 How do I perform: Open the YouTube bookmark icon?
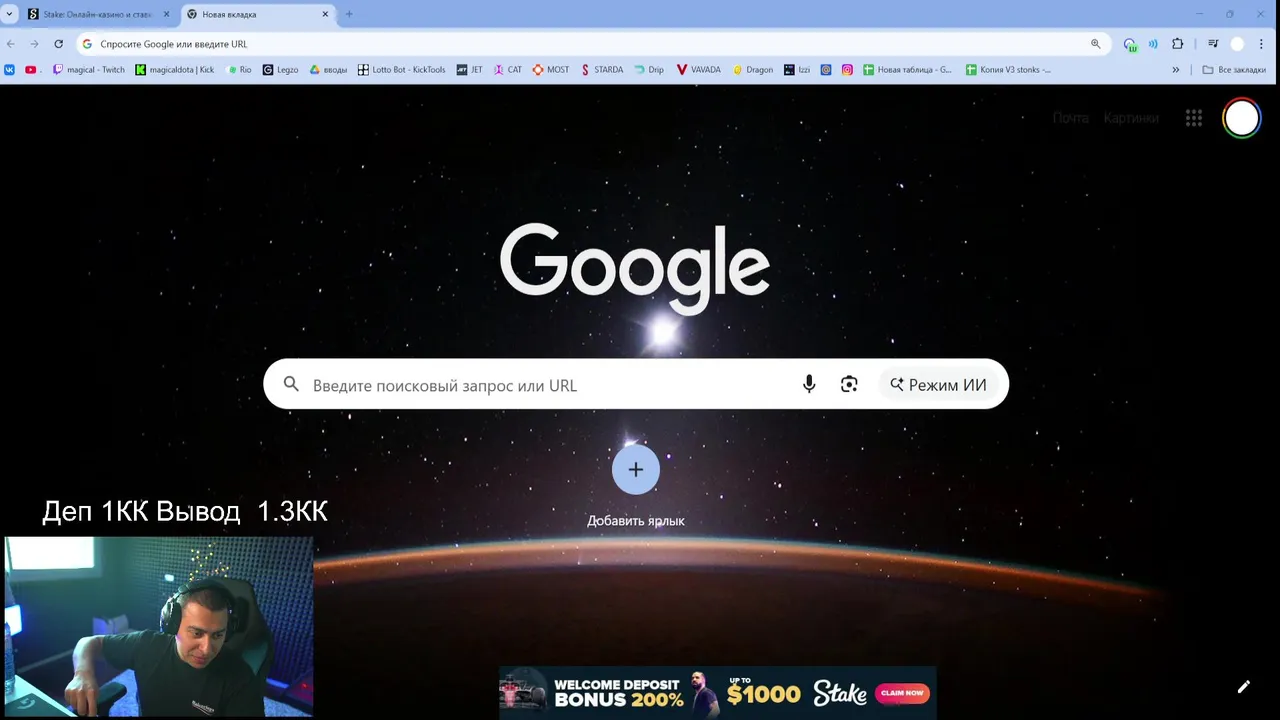click(x=31, y=70)
